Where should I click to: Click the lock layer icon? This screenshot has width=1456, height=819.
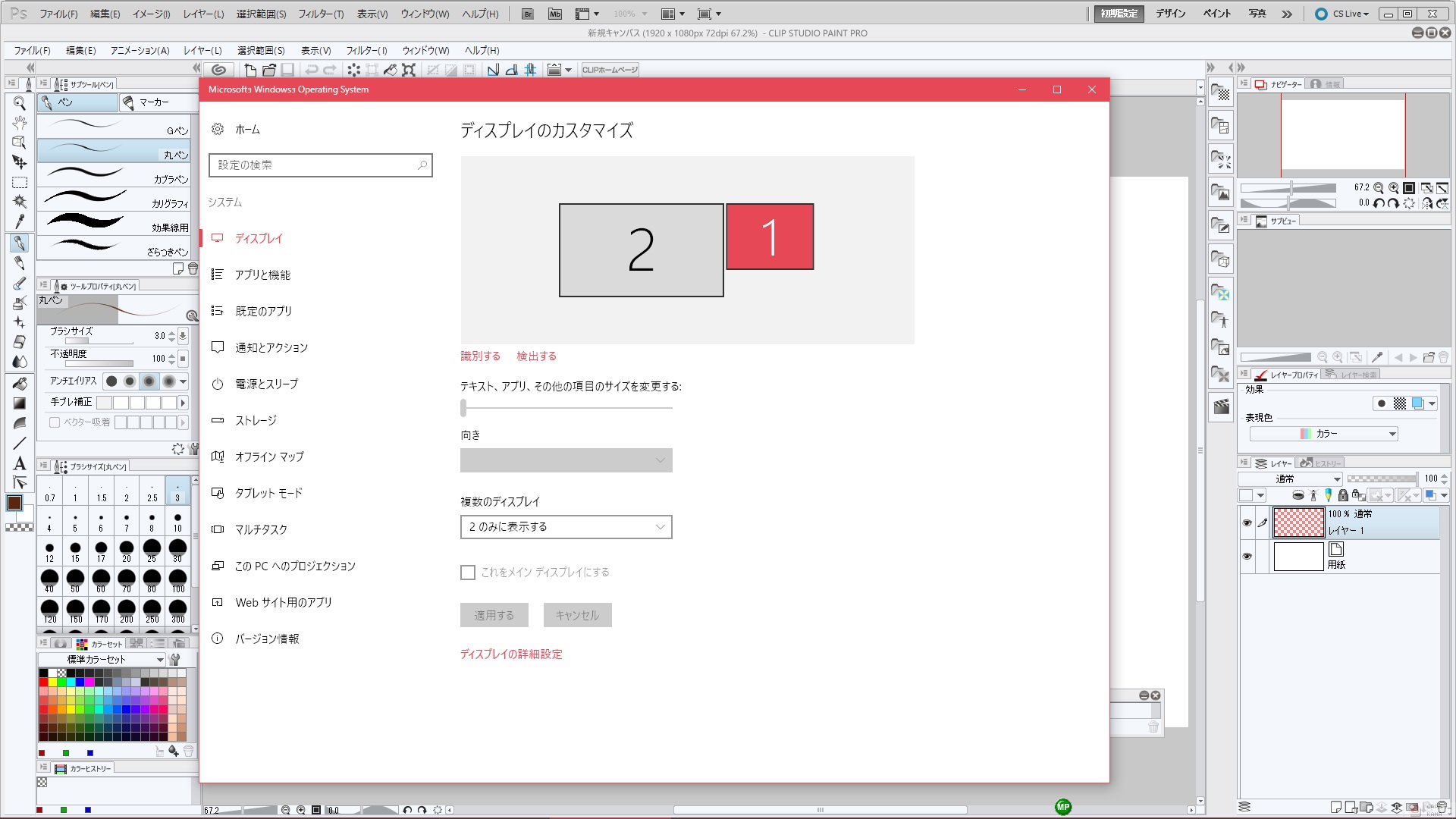pyautogui.click(x=1343, y=495)
